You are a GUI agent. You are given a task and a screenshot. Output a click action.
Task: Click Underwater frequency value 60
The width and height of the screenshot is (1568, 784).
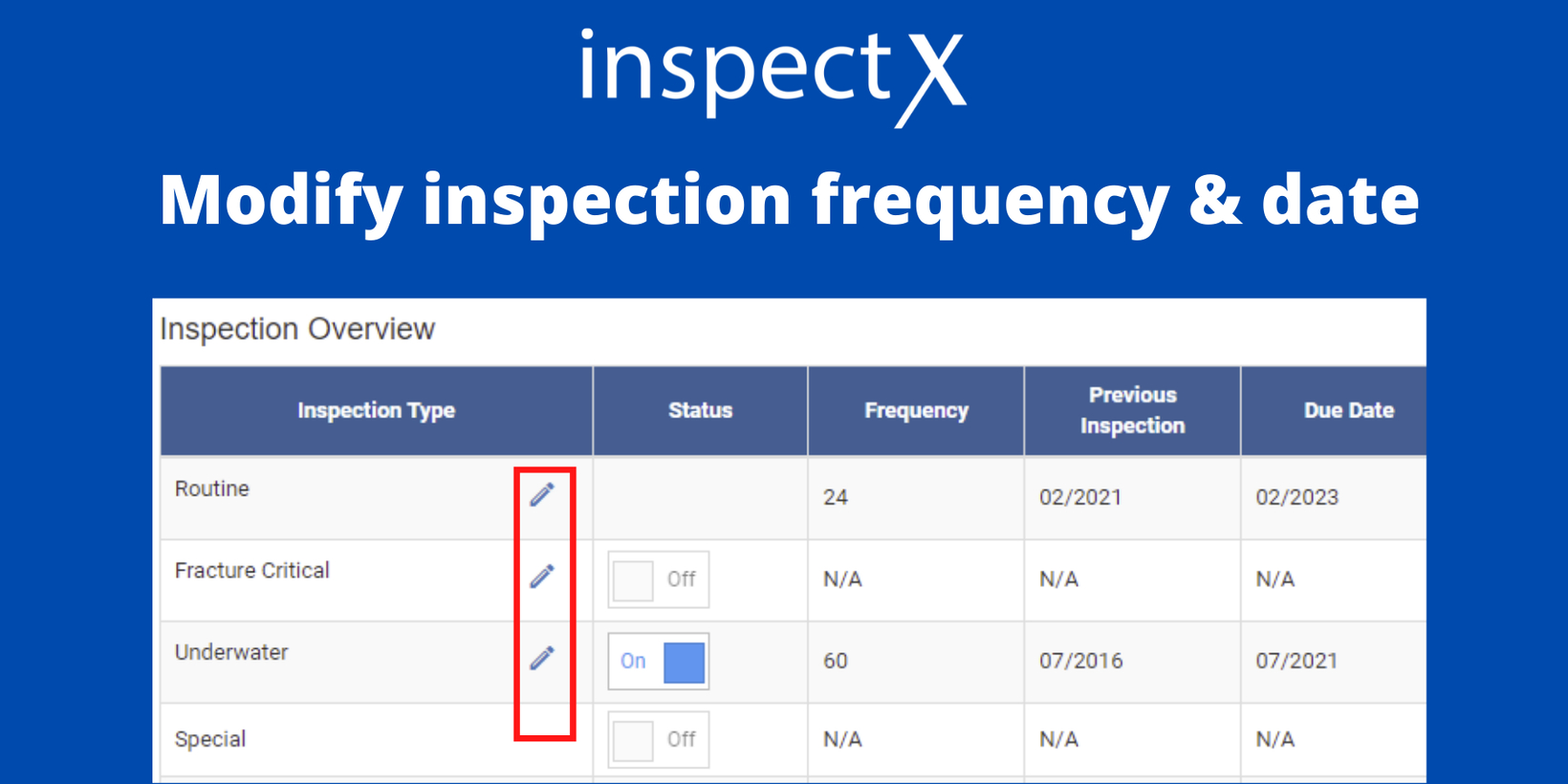coord(836,661)
